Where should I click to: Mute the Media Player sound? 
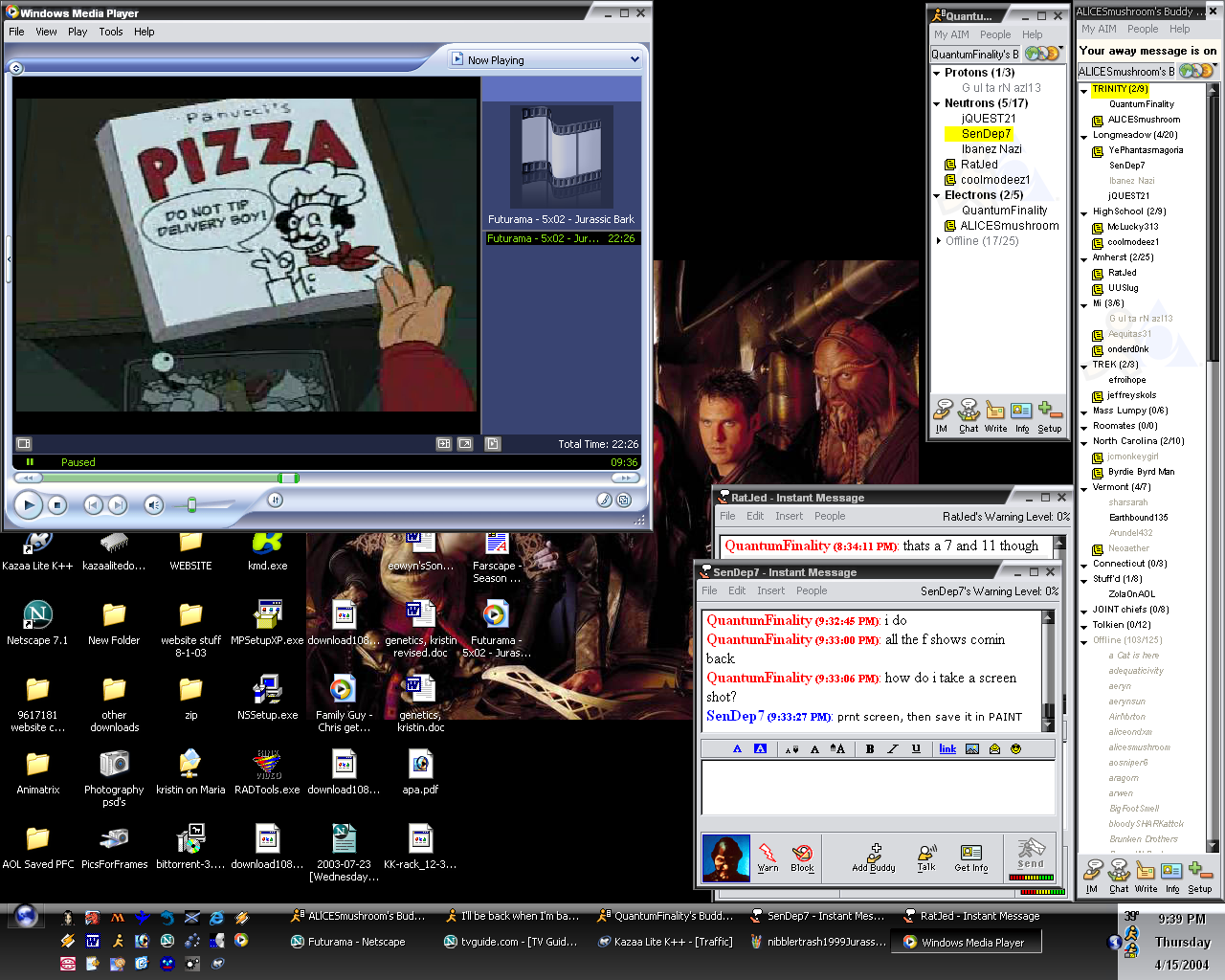pyautogui.click(x=153, y=504)
